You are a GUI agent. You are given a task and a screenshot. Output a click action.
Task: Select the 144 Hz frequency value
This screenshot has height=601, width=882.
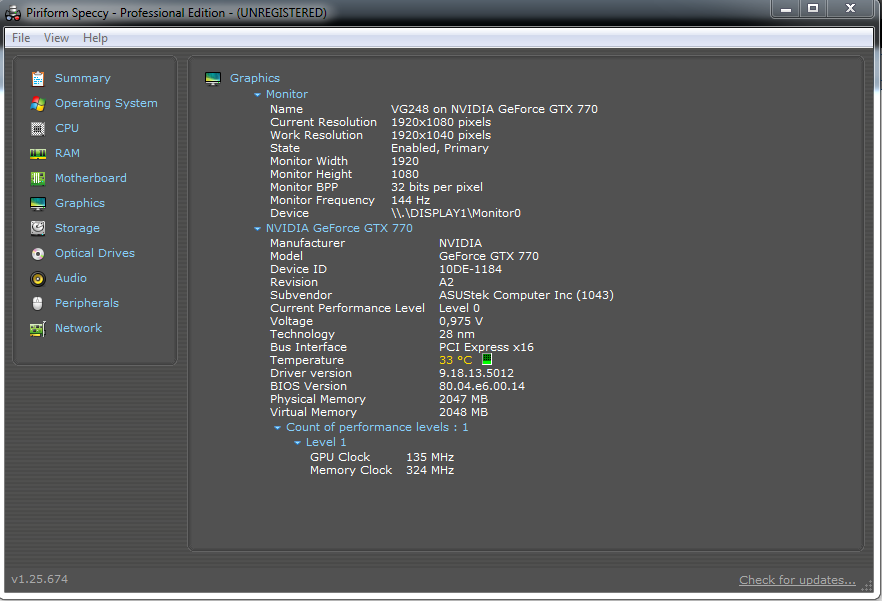[410, 200]
